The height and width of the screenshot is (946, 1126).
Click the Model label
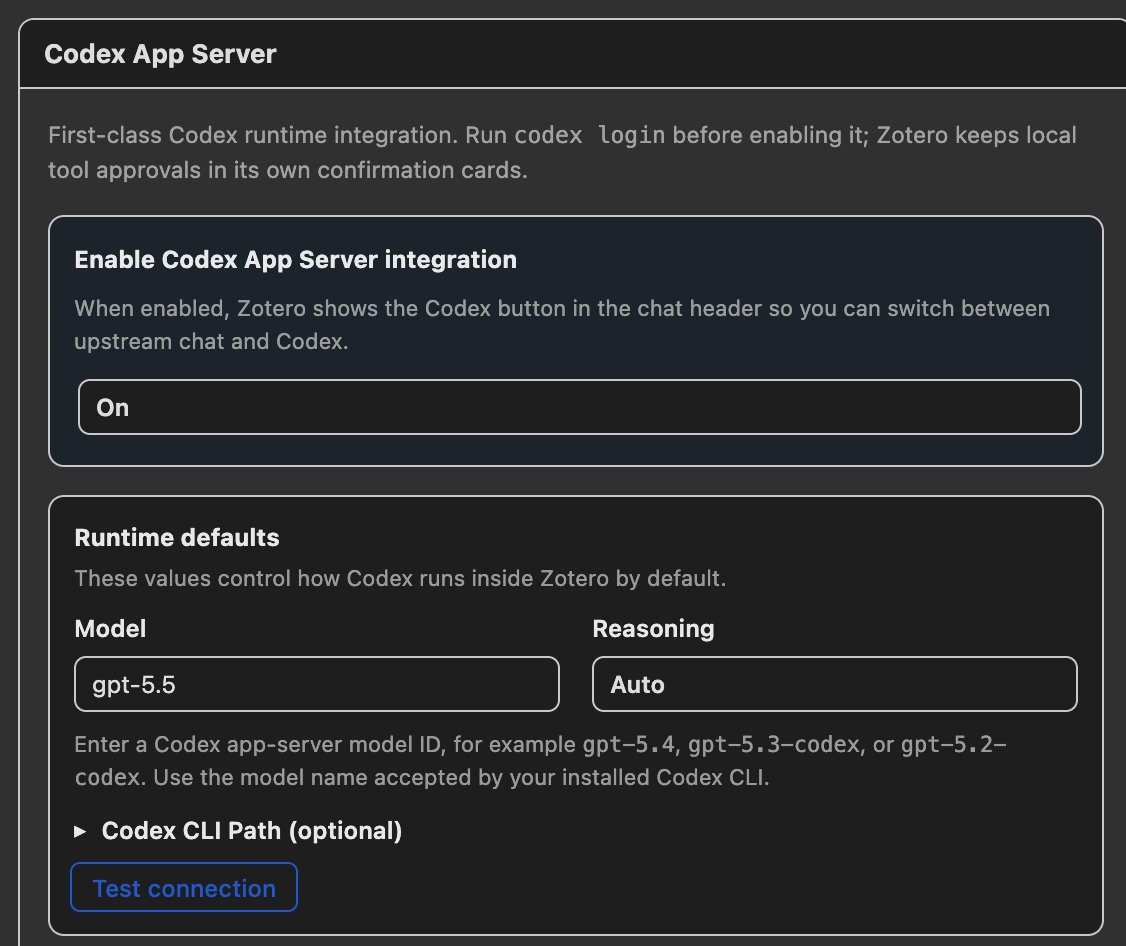click(110, 629)
